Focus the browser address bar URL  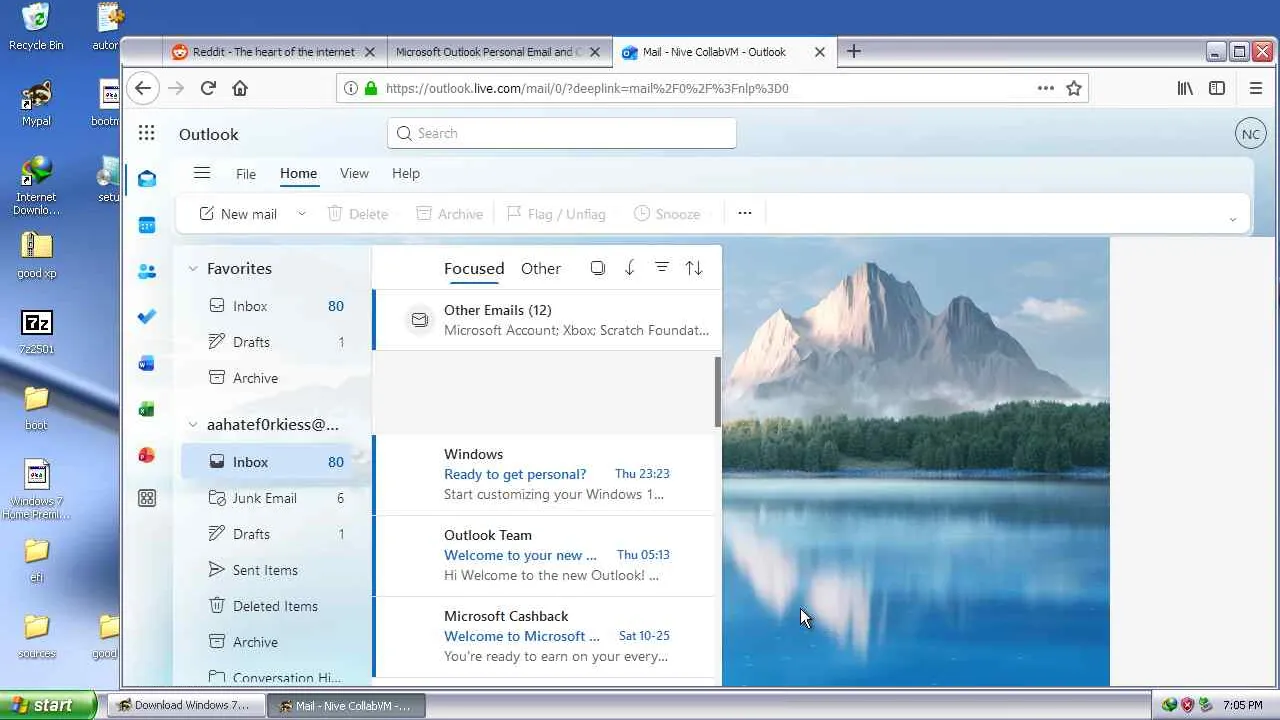[587, 88]
